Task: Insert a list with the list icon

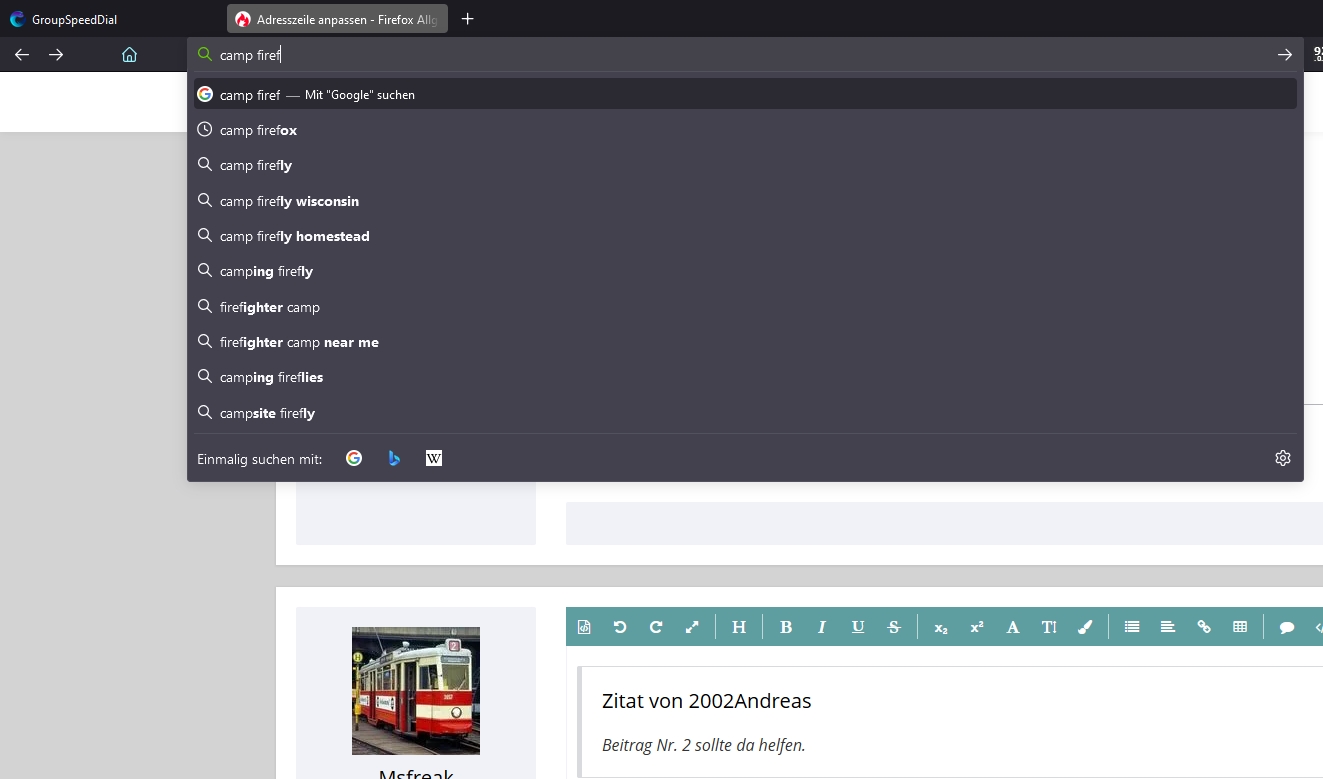Action: coord(1132,627)
